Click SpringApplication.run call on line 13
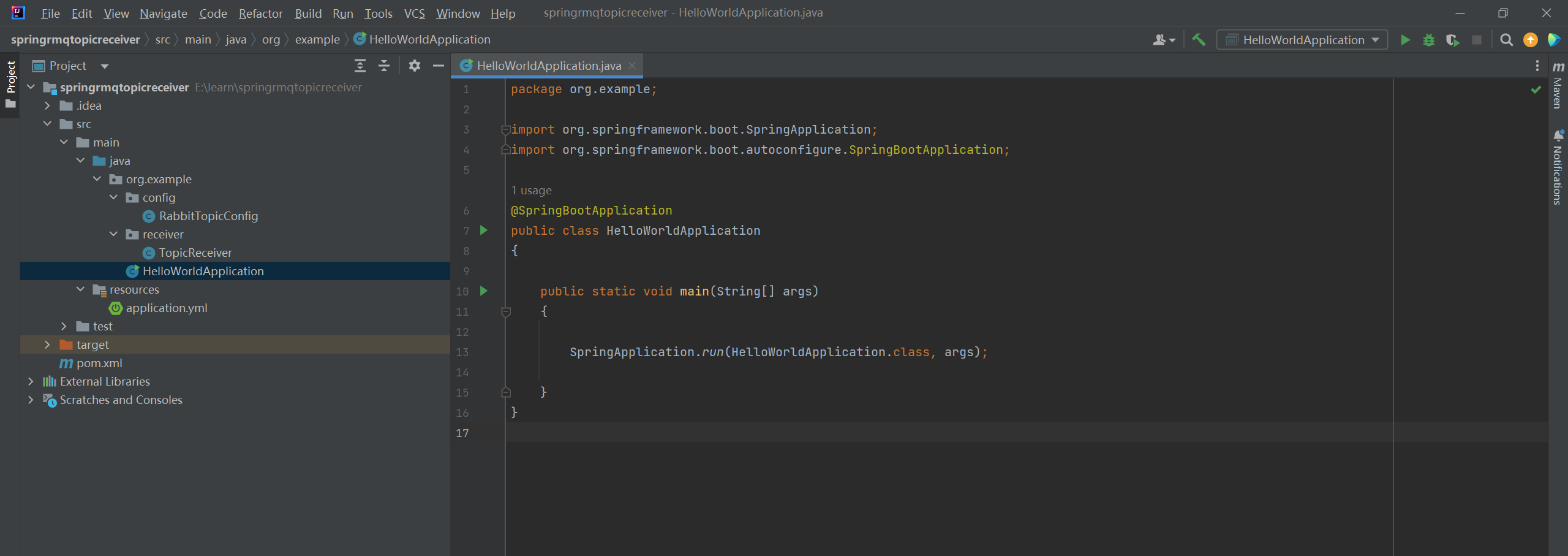 pos(778,352)
